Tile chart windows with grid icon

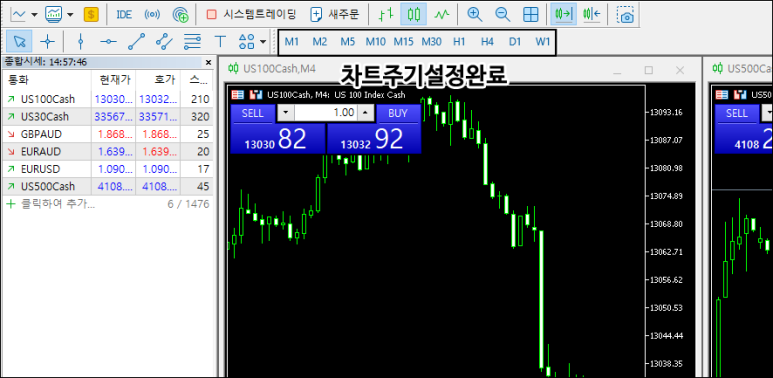tap(530, 15)
